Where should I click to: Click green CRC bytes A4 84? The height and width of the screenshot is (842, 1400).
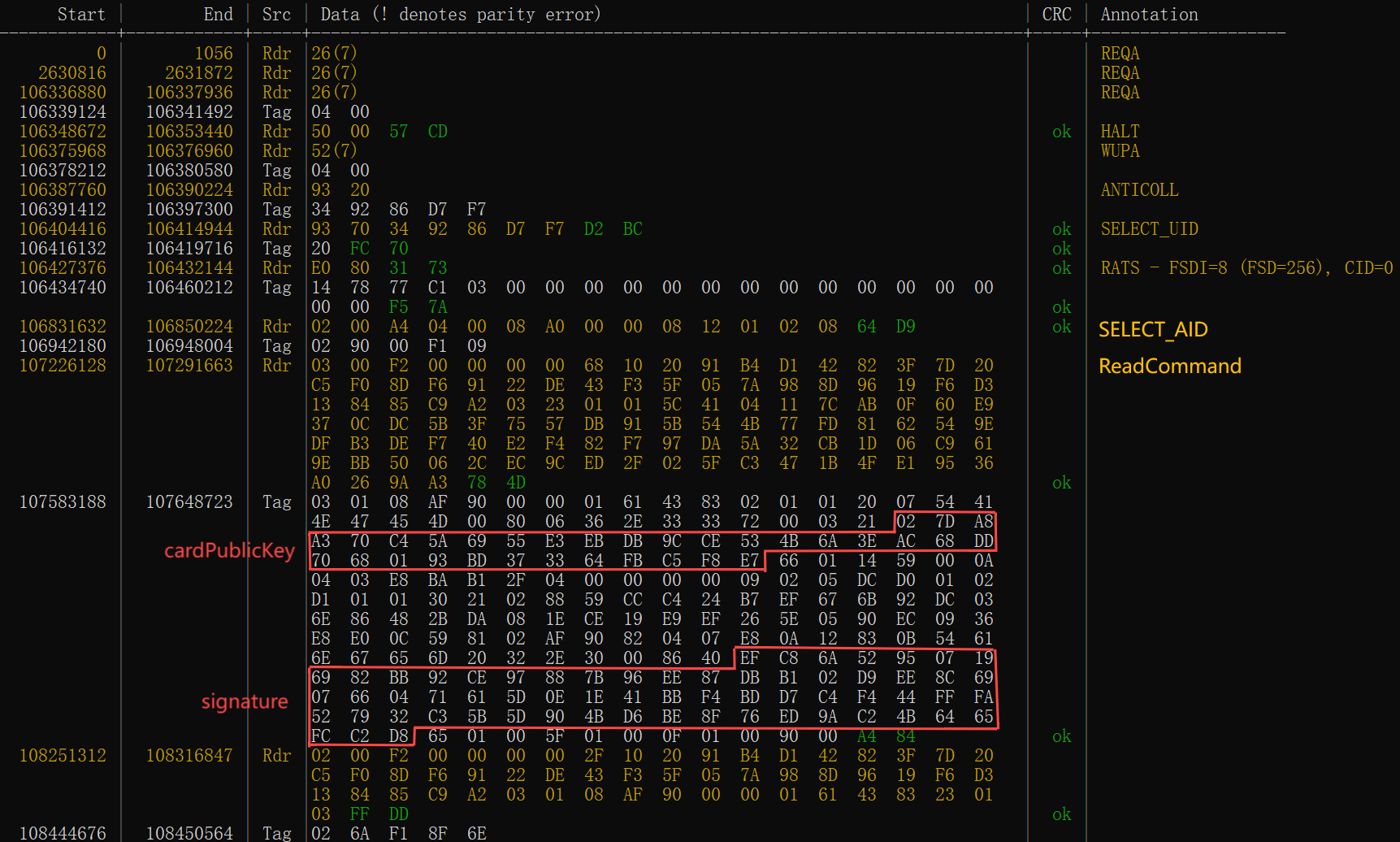point(886,736)
